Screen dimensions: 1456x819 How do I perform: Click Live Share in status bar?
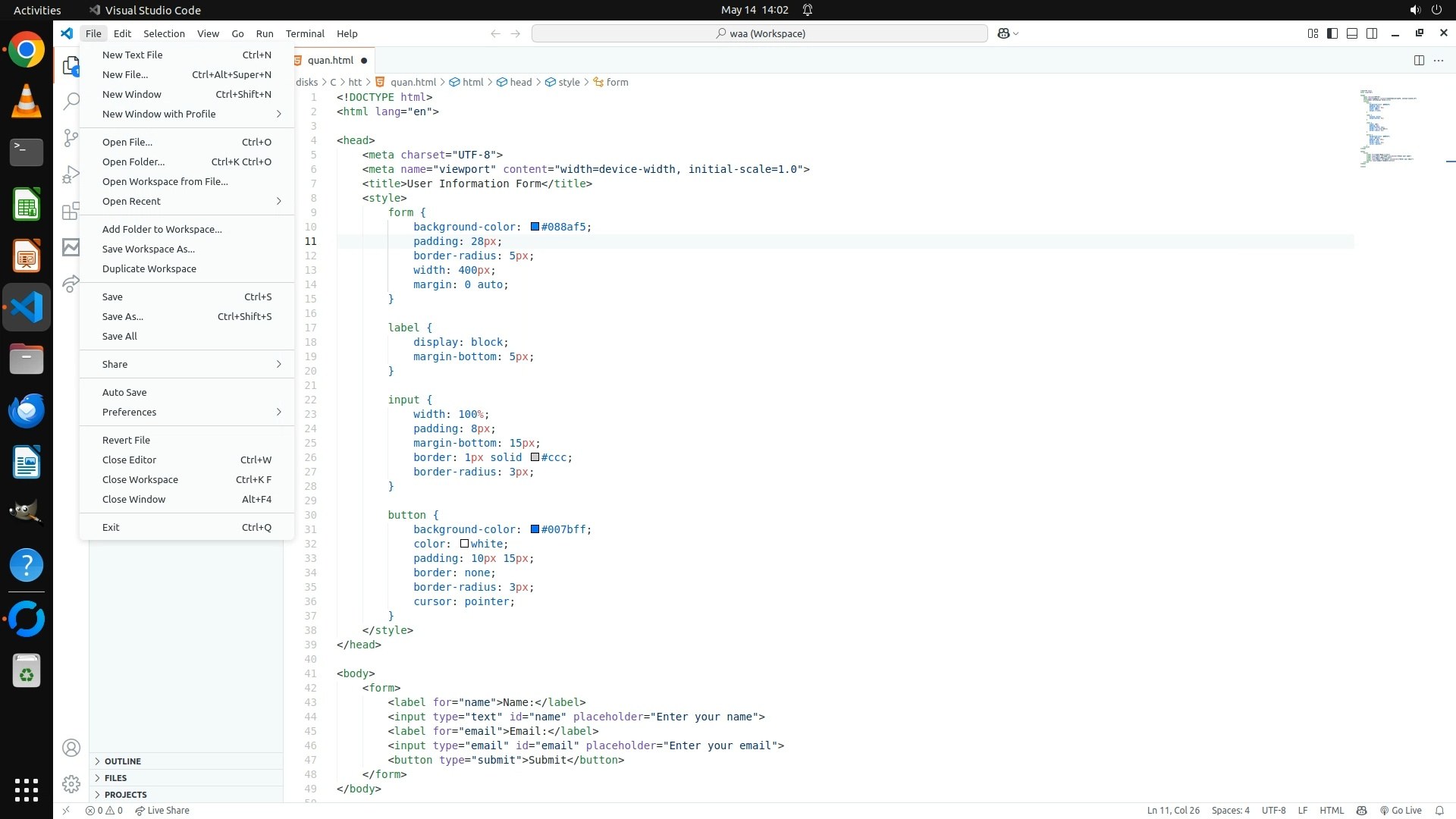162,811
